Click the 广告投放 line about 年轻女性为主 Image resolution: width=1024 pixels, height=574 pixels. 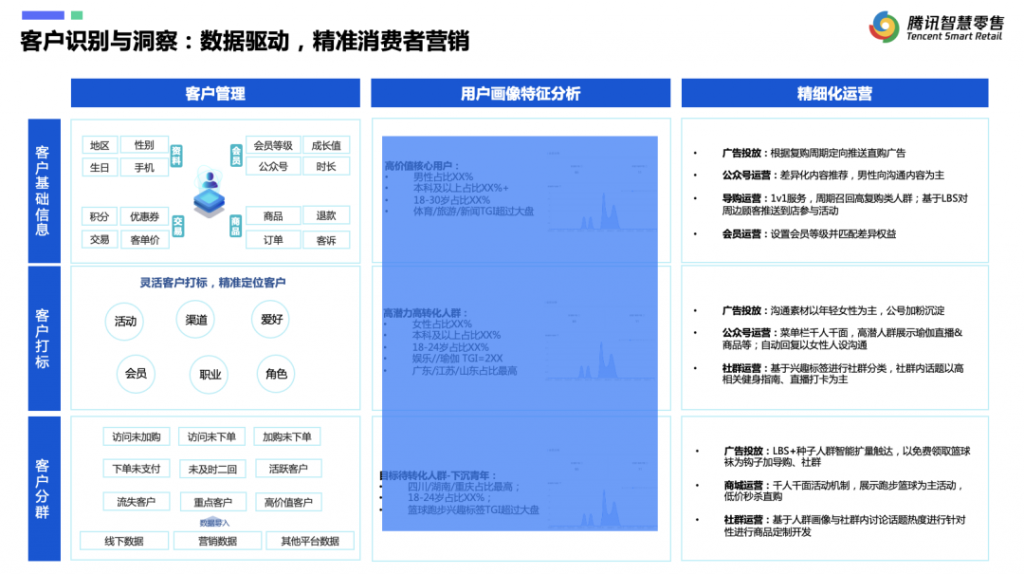pos(833,310)
